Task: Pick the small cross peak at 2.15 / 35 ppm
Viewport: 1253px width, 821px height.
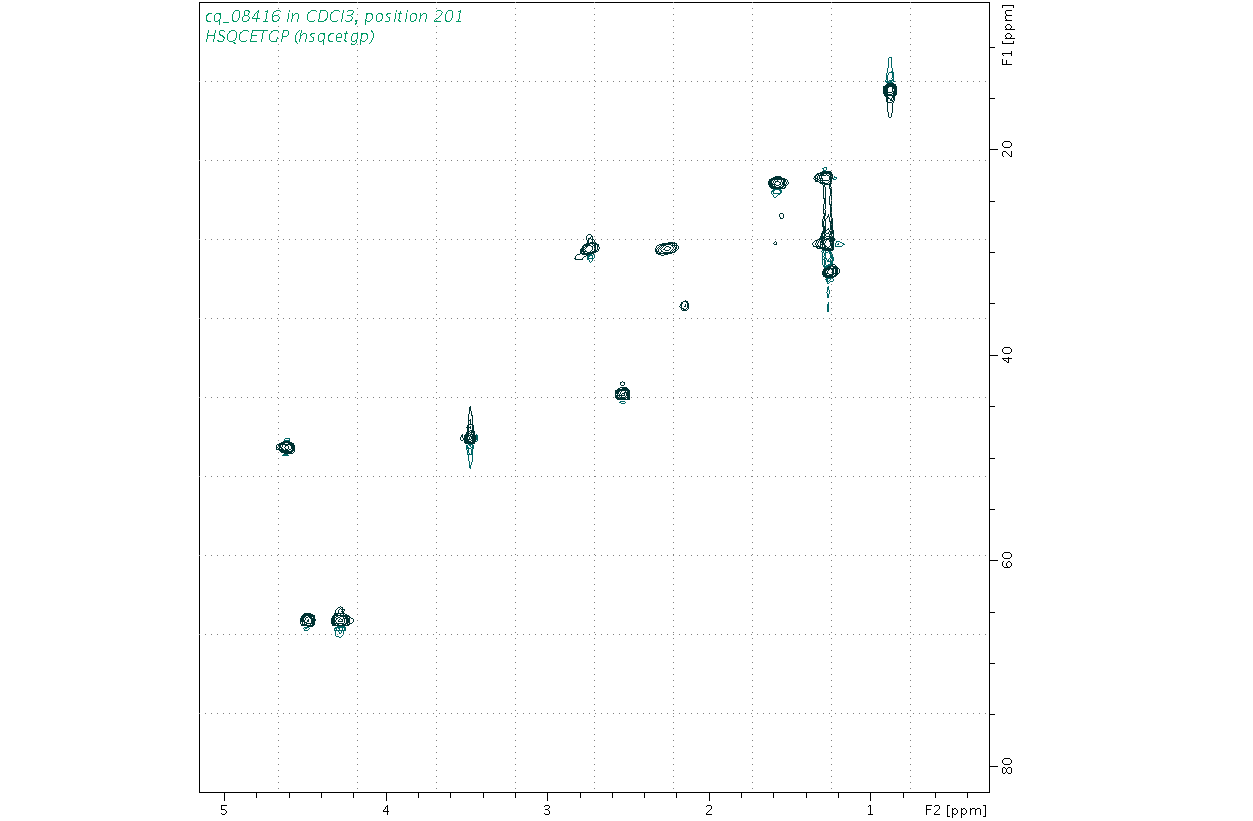Action: [684, 305]
